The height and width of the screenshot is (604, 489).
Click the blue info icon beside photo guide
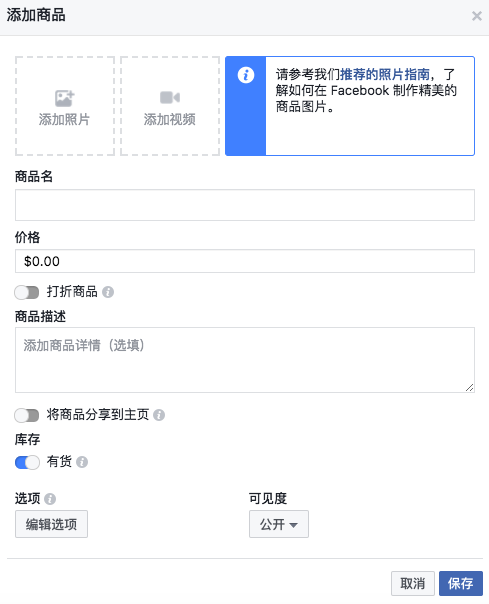point(246,75)
